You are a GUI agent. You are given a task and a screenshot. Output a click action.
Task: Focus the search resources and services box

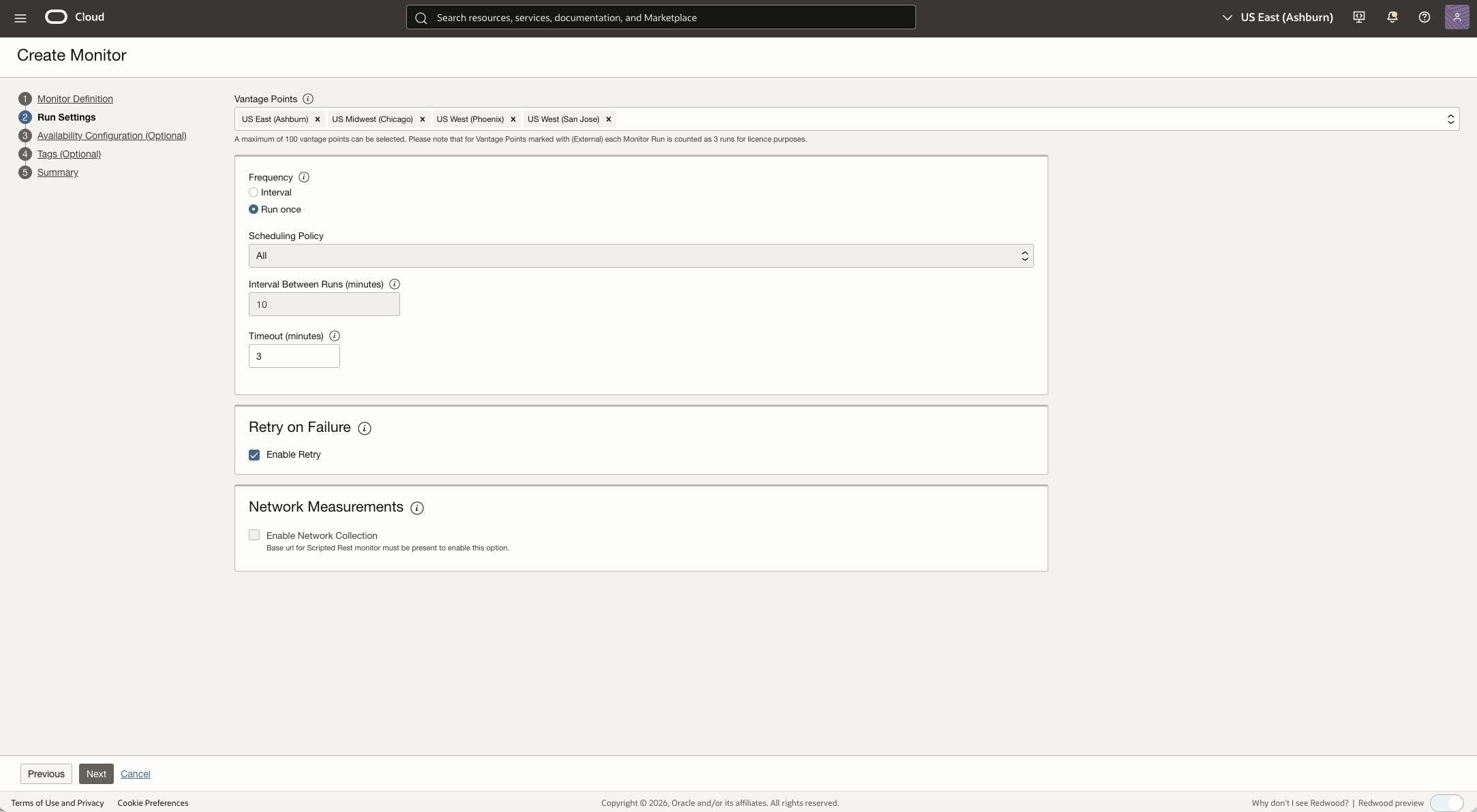click(x=660, y=18)
